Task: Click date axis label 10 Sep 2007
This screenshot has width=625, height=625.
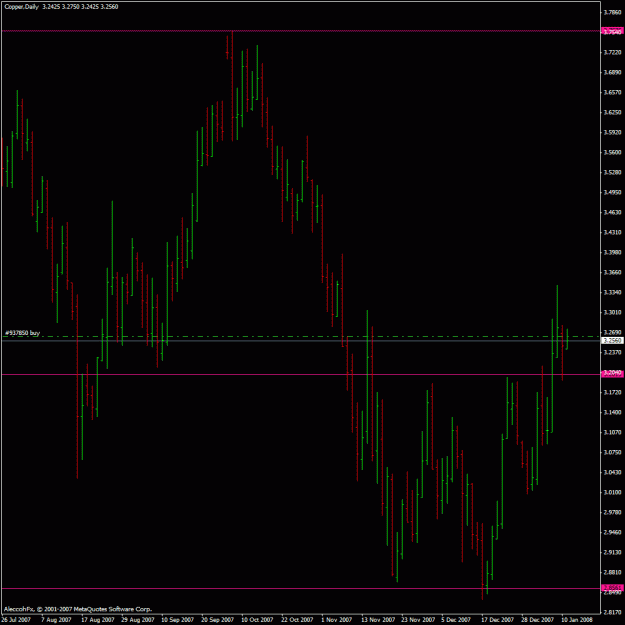Action: click(177, 620)
